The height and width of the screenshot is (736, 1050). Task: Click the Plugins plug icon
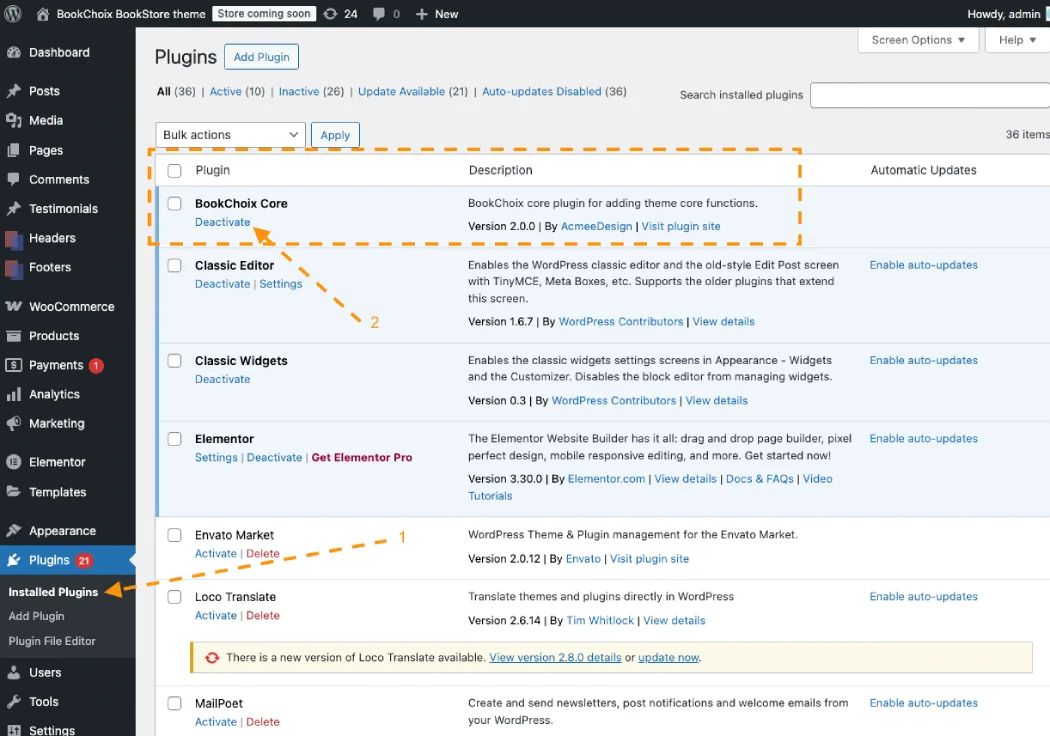point(13,561)
